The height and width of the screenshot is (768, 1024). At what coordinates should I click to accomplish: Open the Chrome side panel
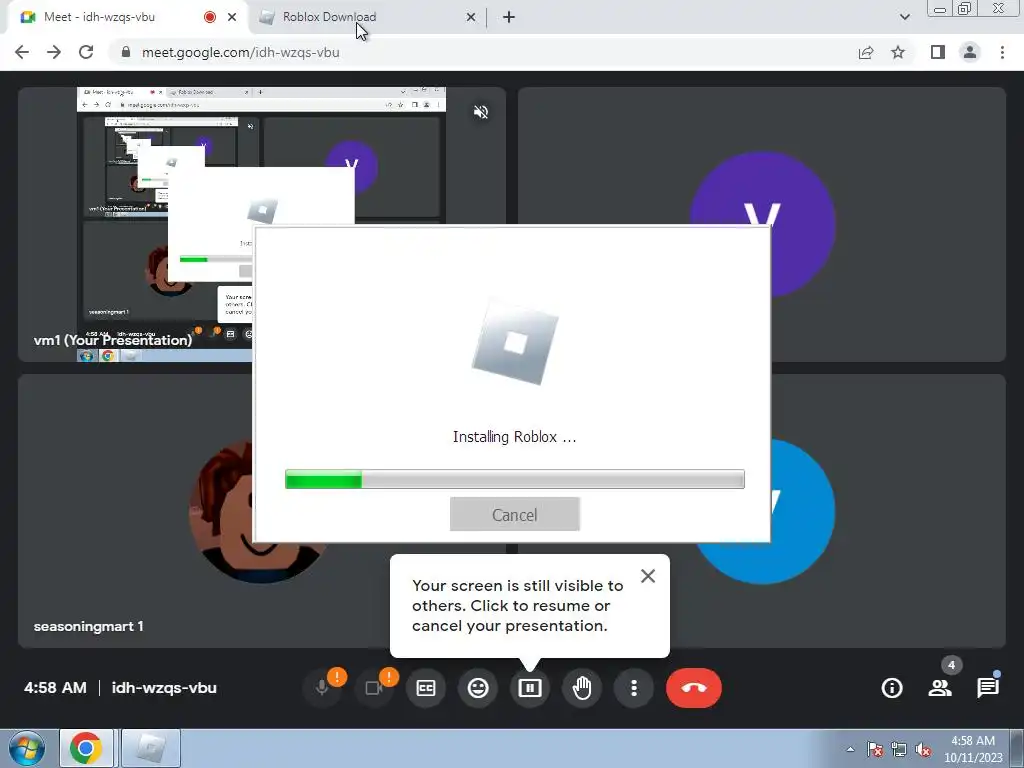coord(938,52)
